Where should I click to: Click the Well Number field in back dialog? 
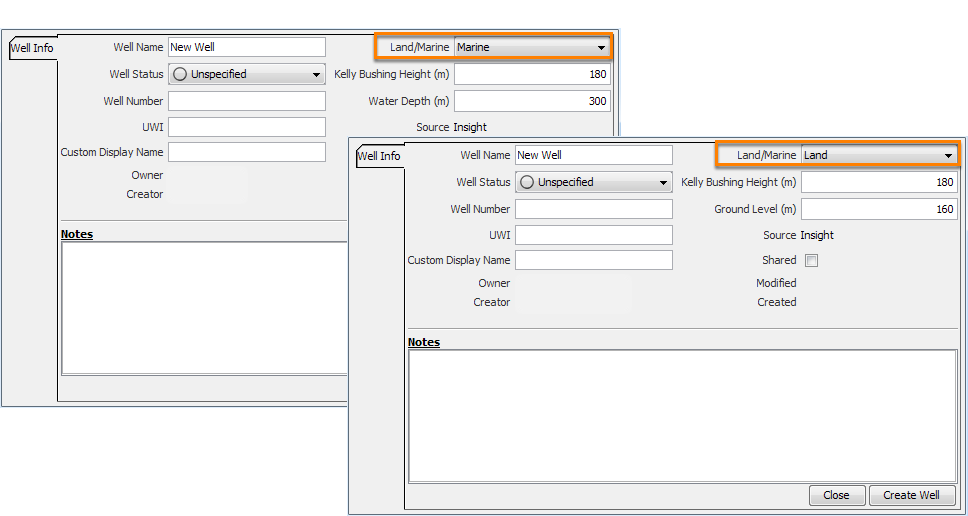tap(247, 101)
